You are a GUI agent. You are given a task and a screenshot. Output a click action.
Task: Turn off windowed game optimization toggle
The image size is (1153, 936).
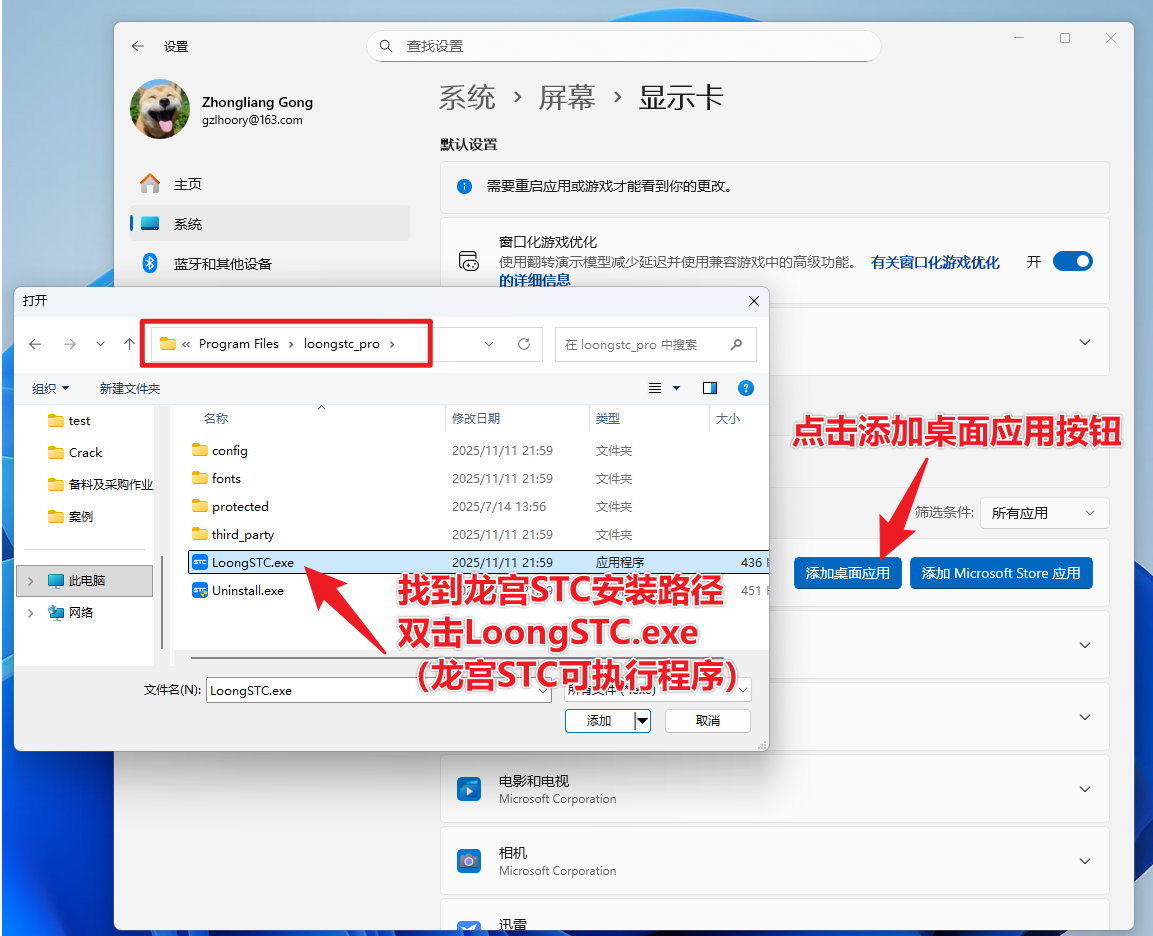coord(1072,261)
